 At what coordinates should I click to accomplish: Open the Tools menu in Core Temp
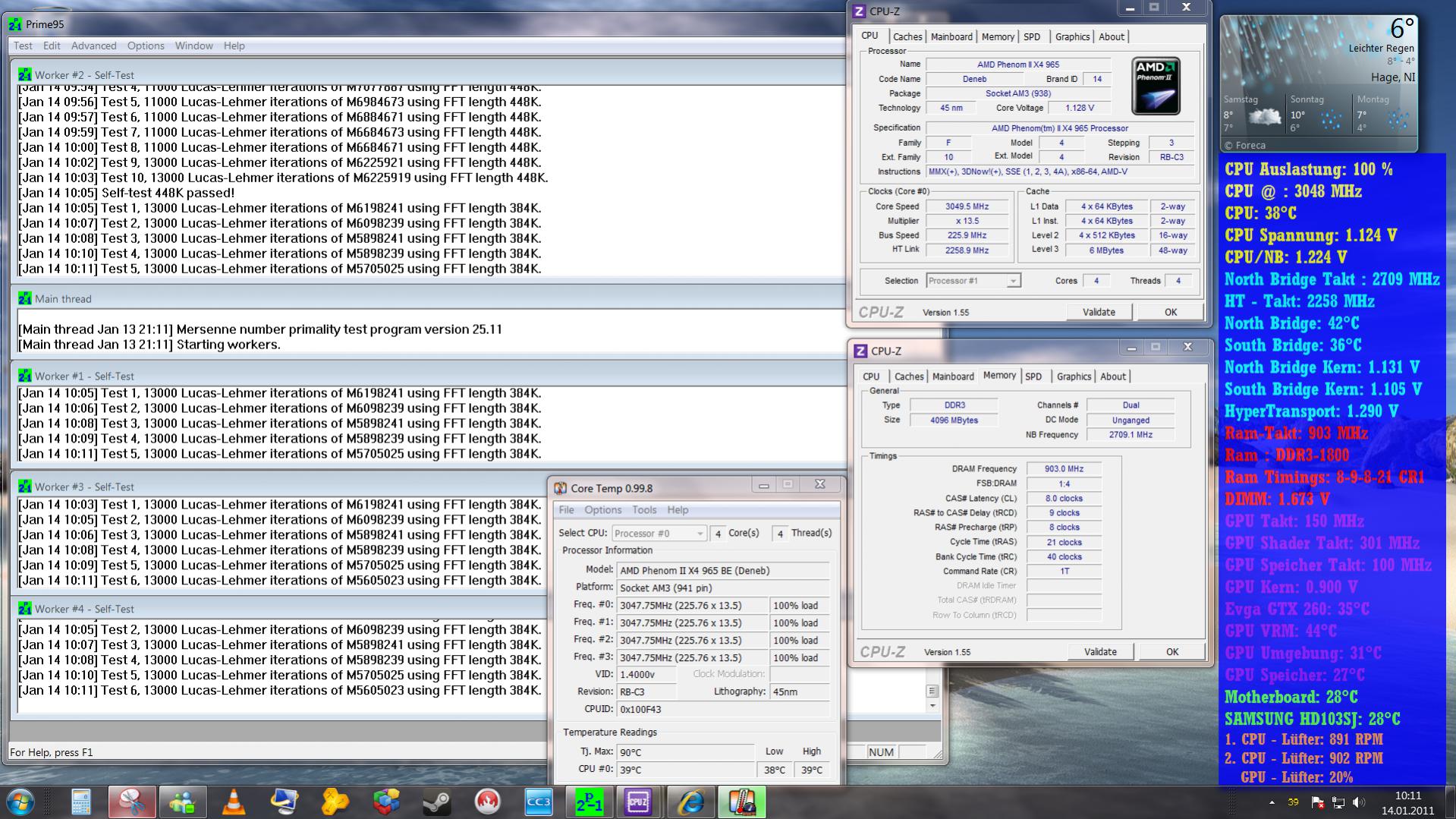(644, 510)
